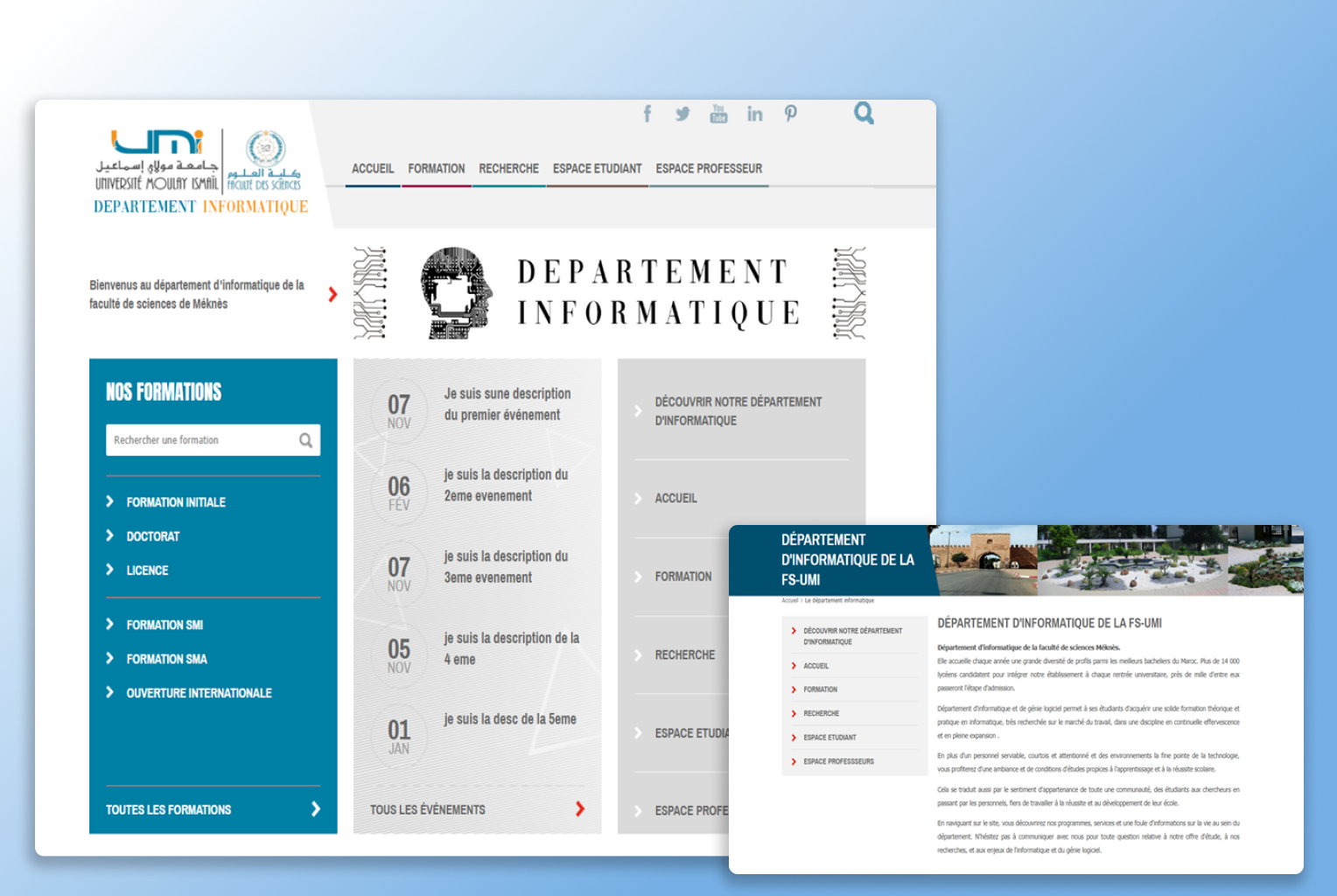Image resolution: width=1337 pixels, height=896 pixels.
Task: Open the 'Formation Initiale' link
Action: click(175, 501)
